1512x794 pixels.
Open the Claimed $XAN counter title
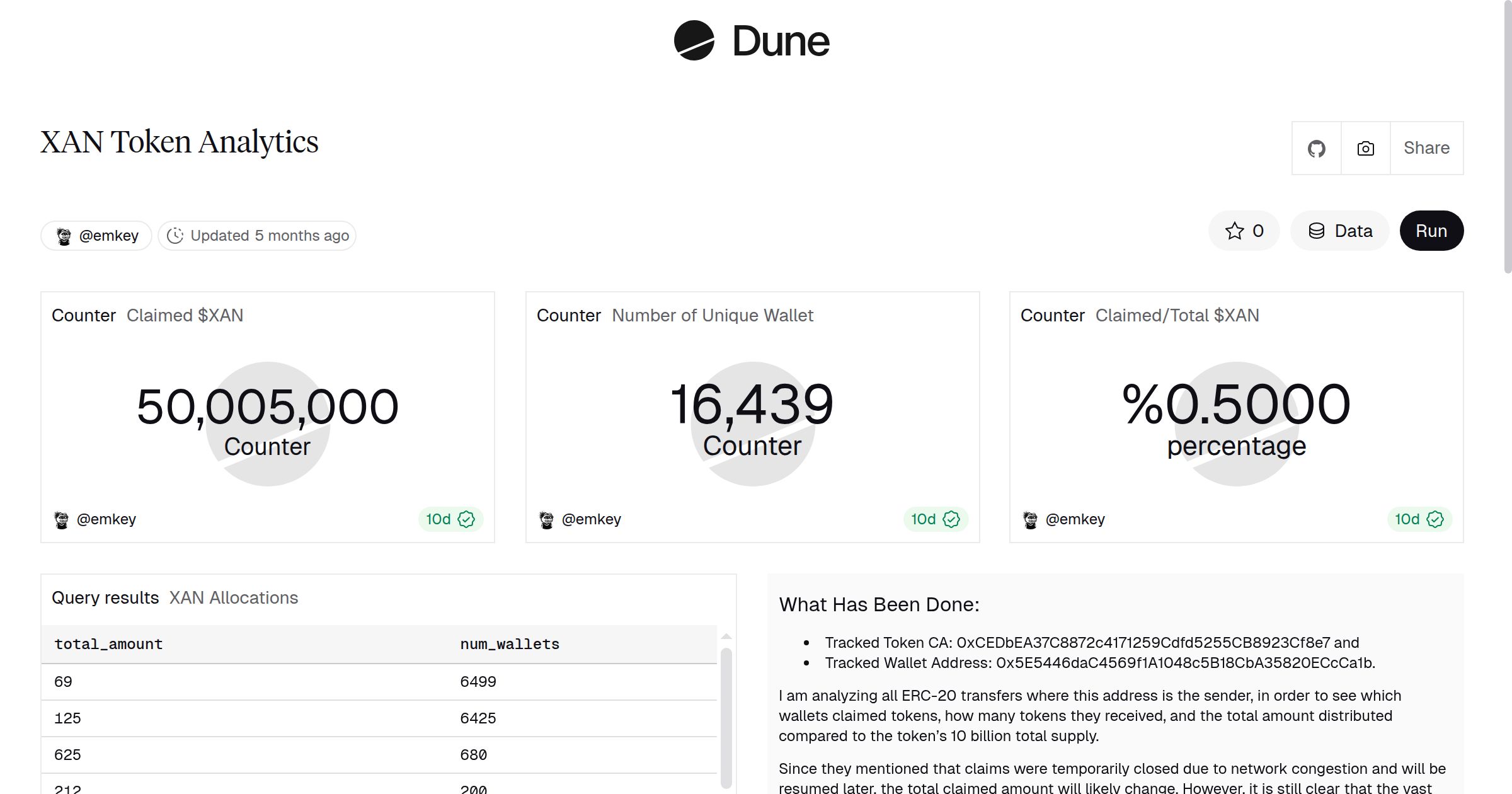[186, 315]
